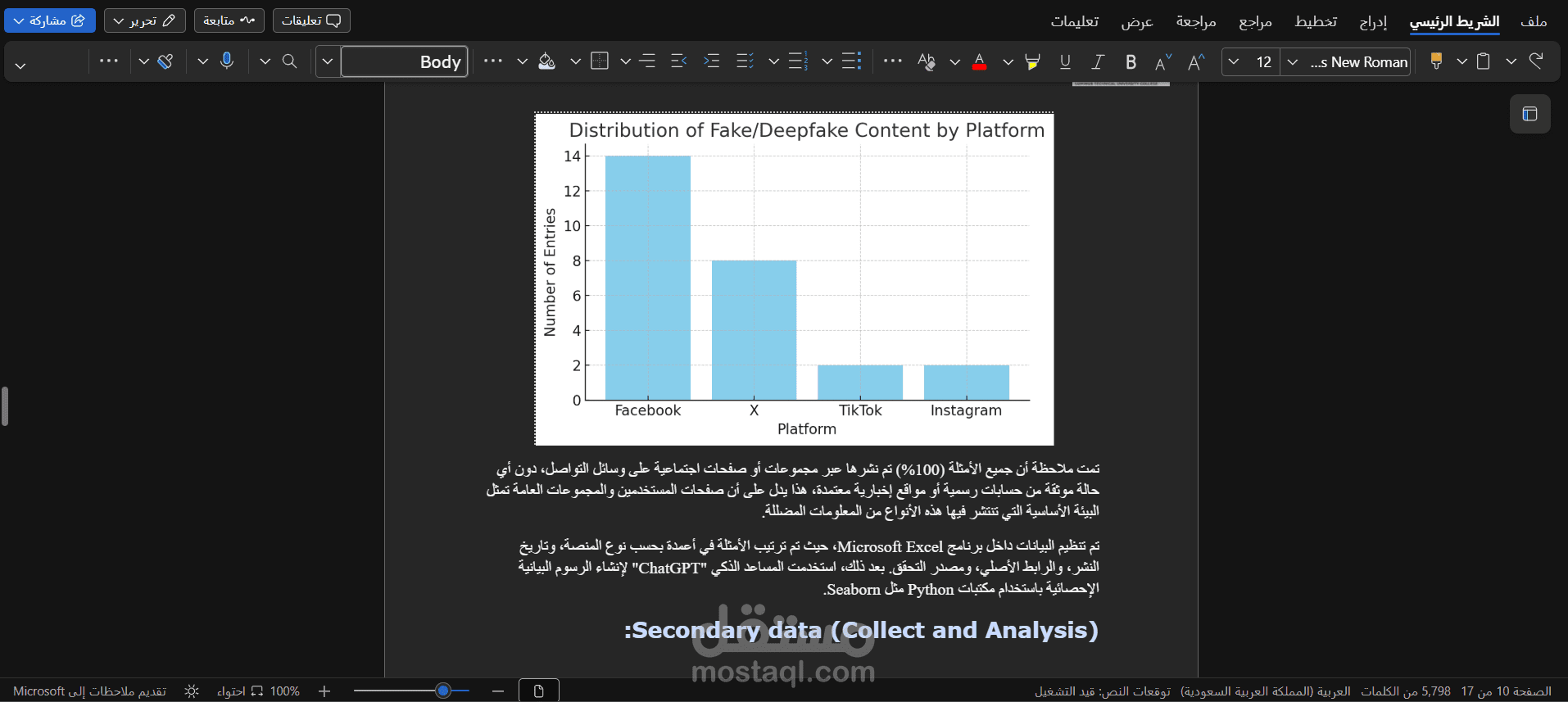Image resolution: width=1568 pixels, height=702 pixels.
Task: Start Dictate with the microphone icon
Action: coord(227,61)
